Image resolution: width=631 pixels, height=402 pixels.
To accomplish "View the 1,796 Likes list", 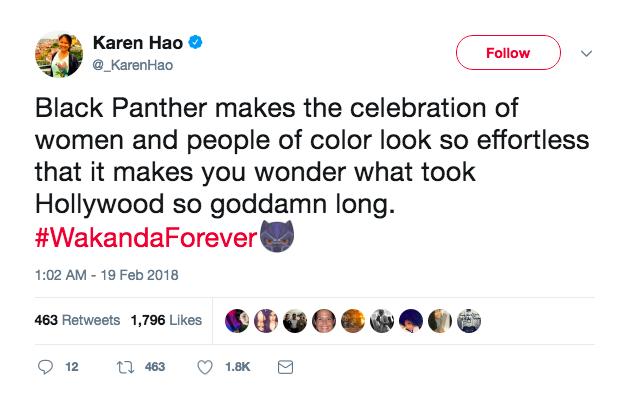I will [166, 321].
